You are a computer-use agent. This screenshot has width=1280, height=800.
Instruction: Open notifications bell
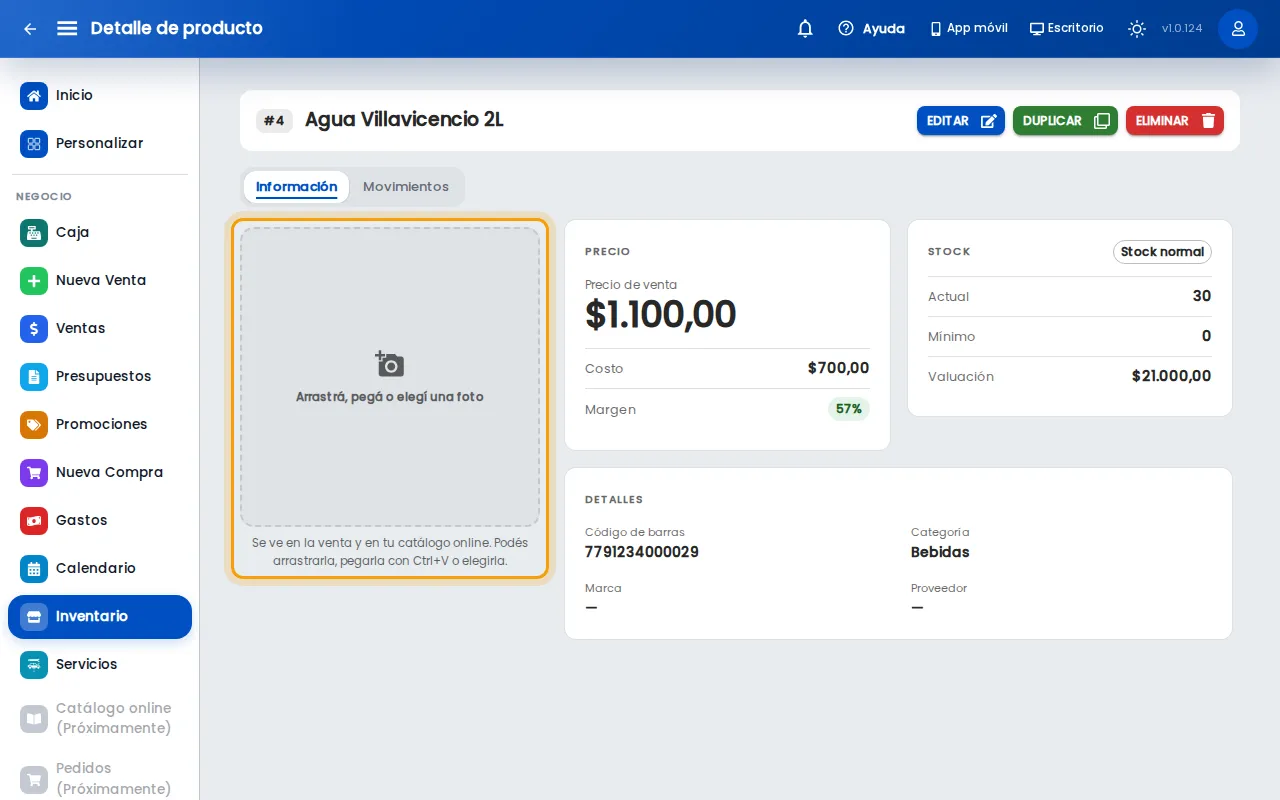(805, 29)
